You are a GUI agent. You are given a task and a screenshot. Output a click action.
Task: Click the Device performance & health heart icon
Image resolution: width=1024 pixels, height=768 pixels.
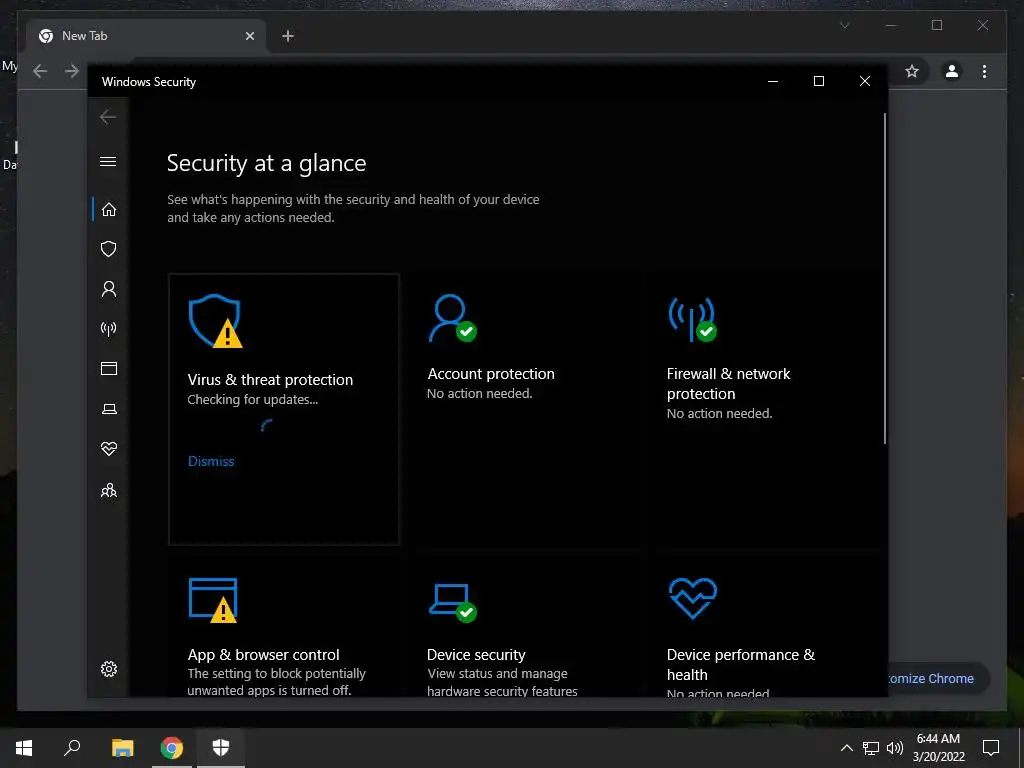[693, 598]
